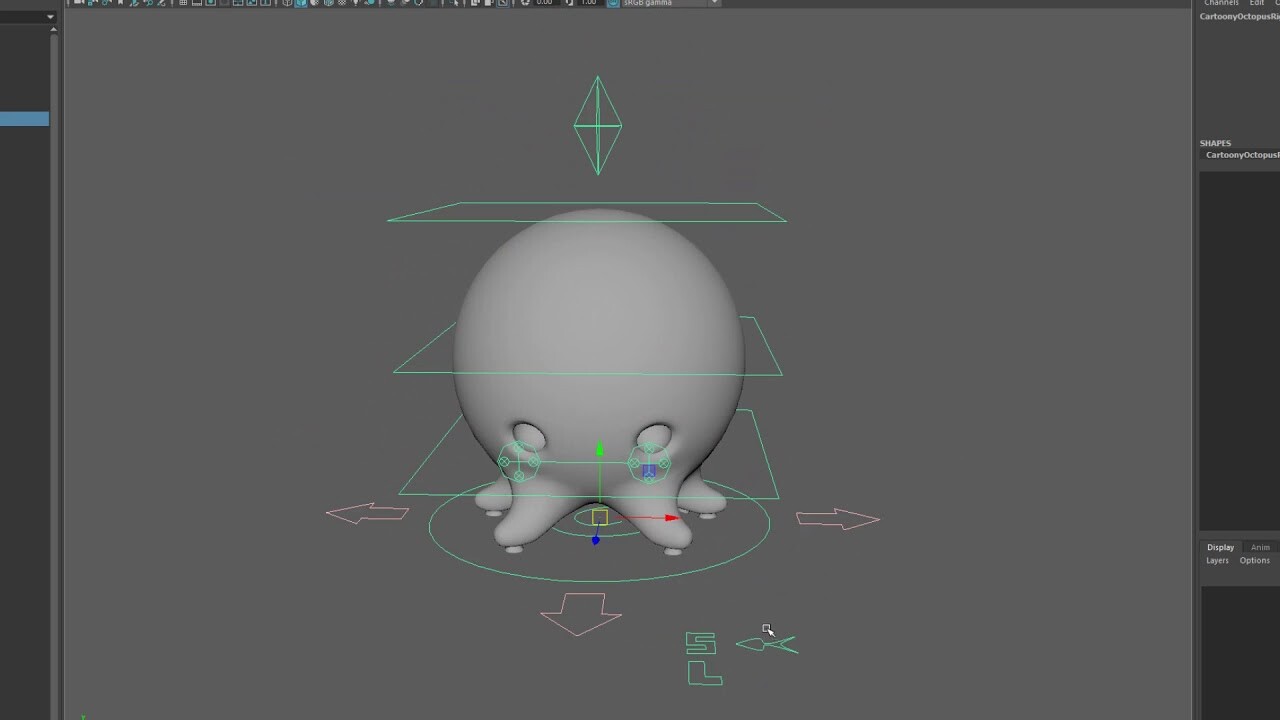Click the exposure value control in the toolbar
This screenshot has width=1280, height=720.
tap(545, 3)
